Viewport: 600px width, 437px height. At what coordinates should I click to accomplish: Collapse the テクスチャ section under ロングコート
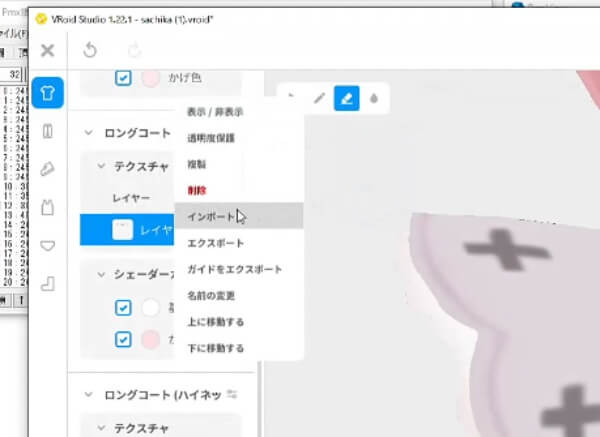point(102,166)
